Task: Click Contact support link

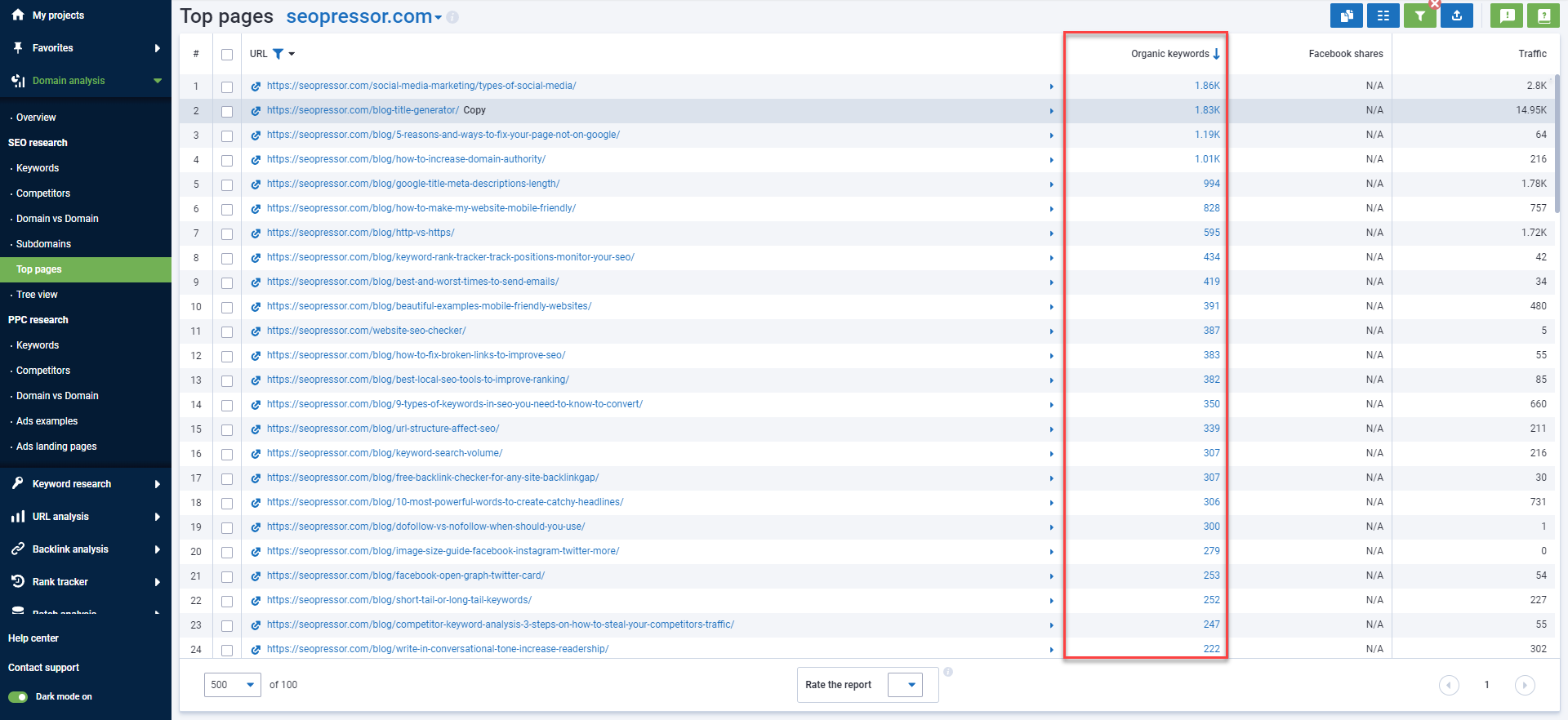Action: click(43, 668)
